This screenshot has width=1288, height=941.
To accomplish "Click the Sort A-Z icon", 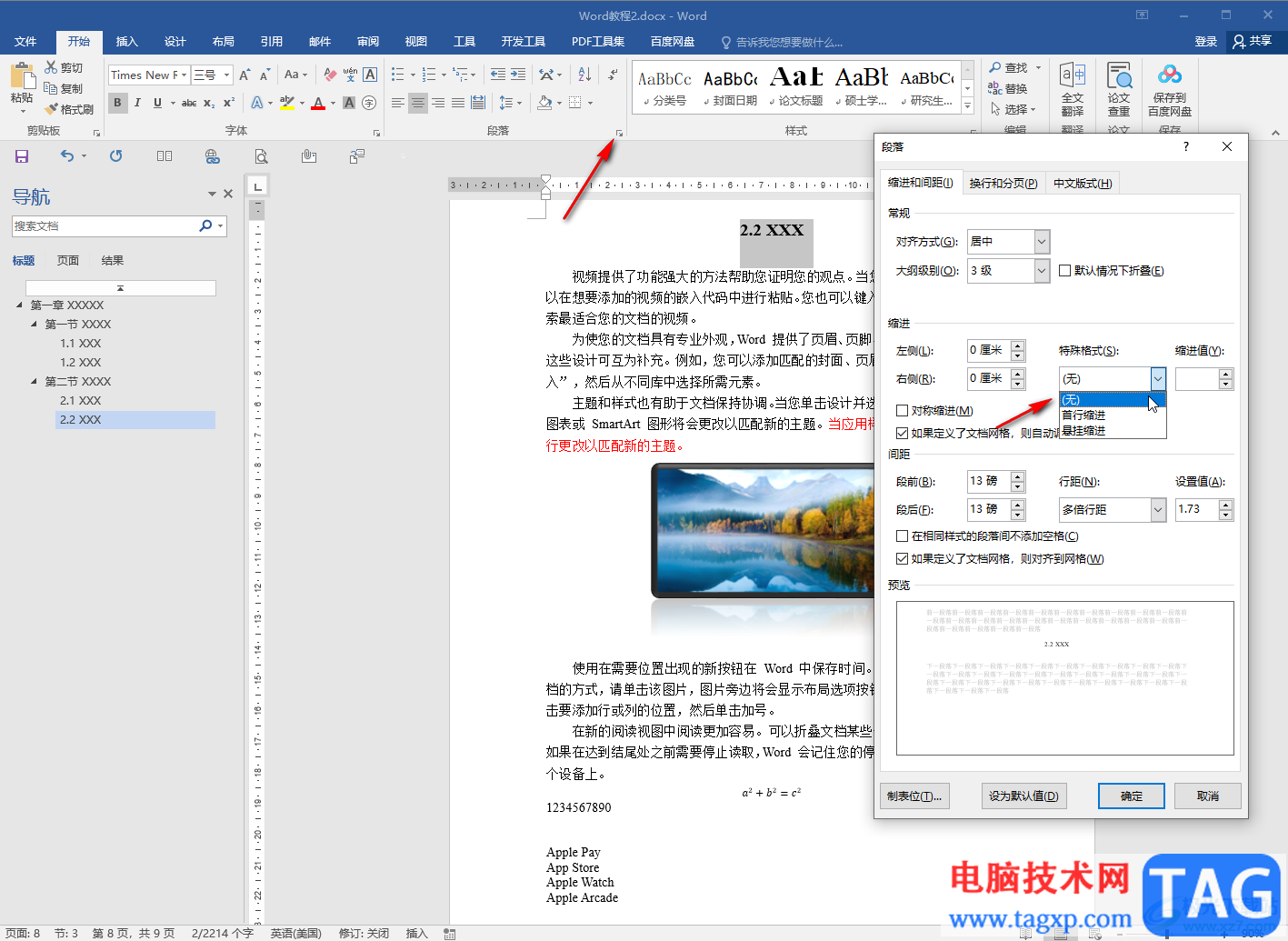I will pyautogui.click(x=584, y=75).
